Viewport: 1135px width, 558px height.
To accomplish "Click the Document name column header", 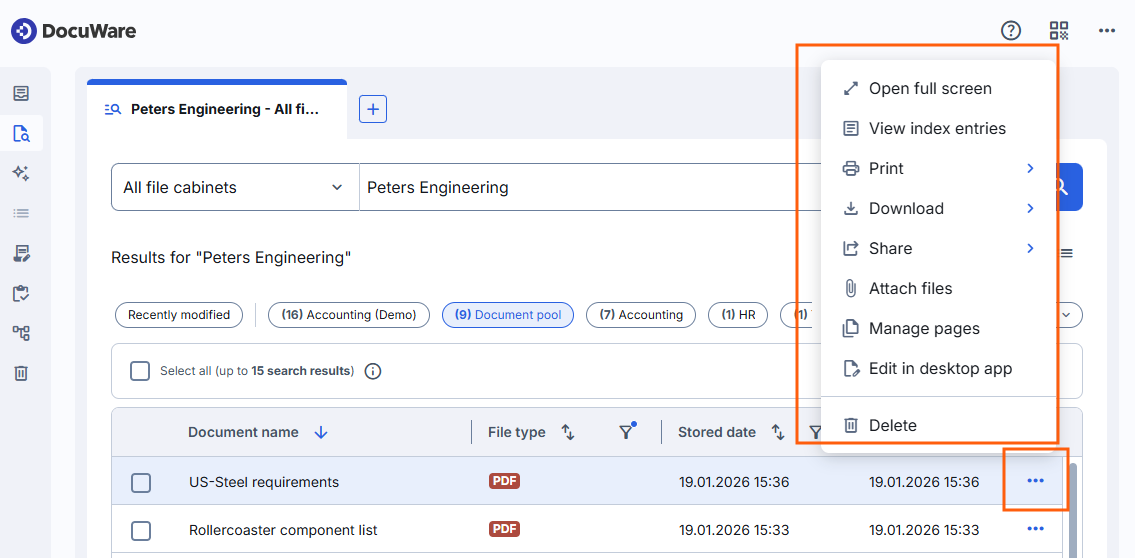I will pyautogui.click(x=243, y=432).
